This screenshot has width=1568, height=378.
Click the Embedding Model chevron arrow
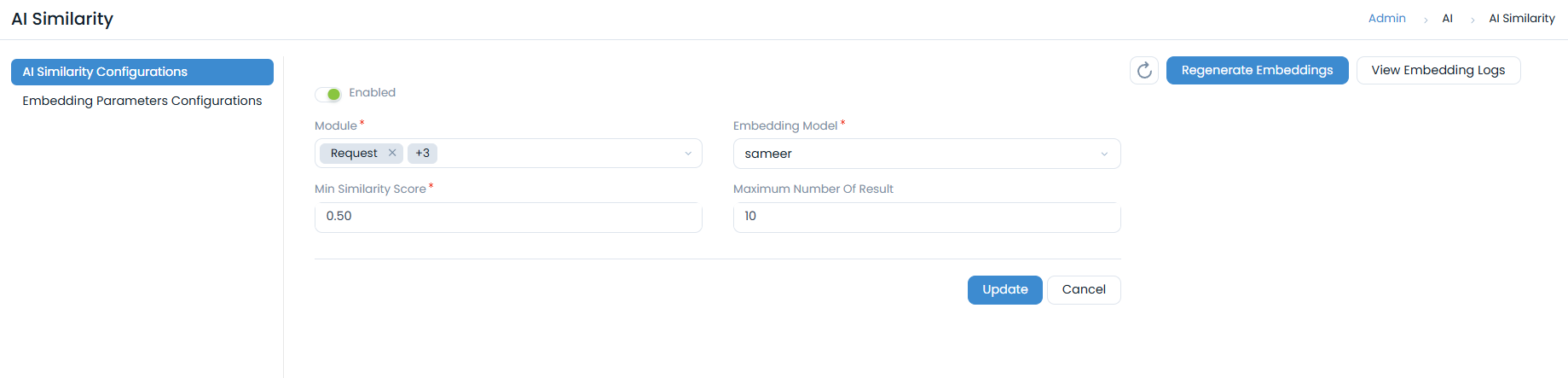(x=1104, y=154)
